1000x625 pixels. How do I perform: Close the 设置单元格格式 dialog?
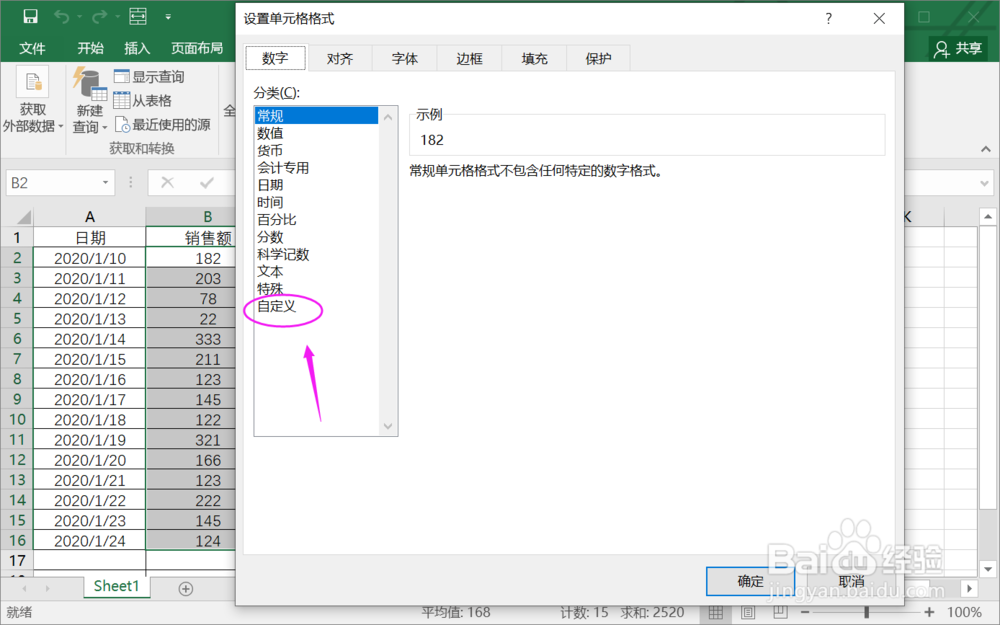tap(879, 18)
